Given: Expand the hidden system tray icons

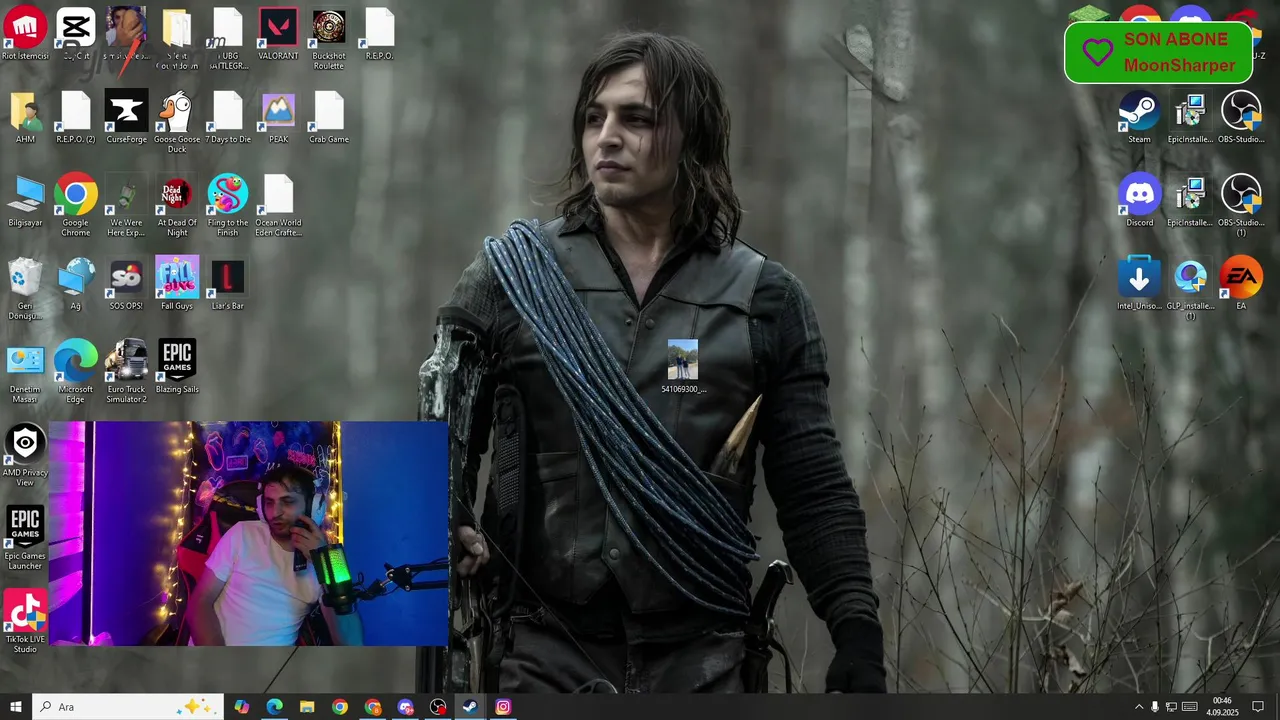Looking at the screenshot, I should 1138,707.
